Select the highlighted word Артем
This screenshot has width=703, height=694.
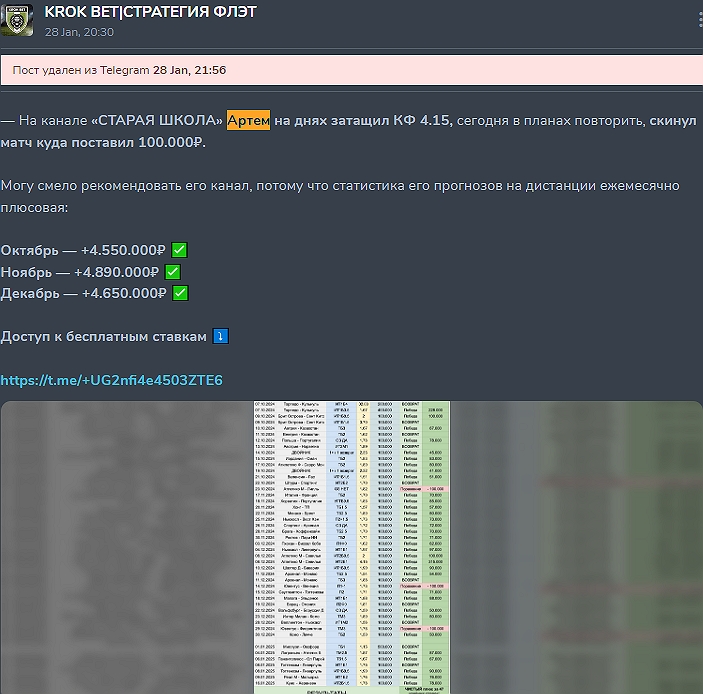coord(248,120)
